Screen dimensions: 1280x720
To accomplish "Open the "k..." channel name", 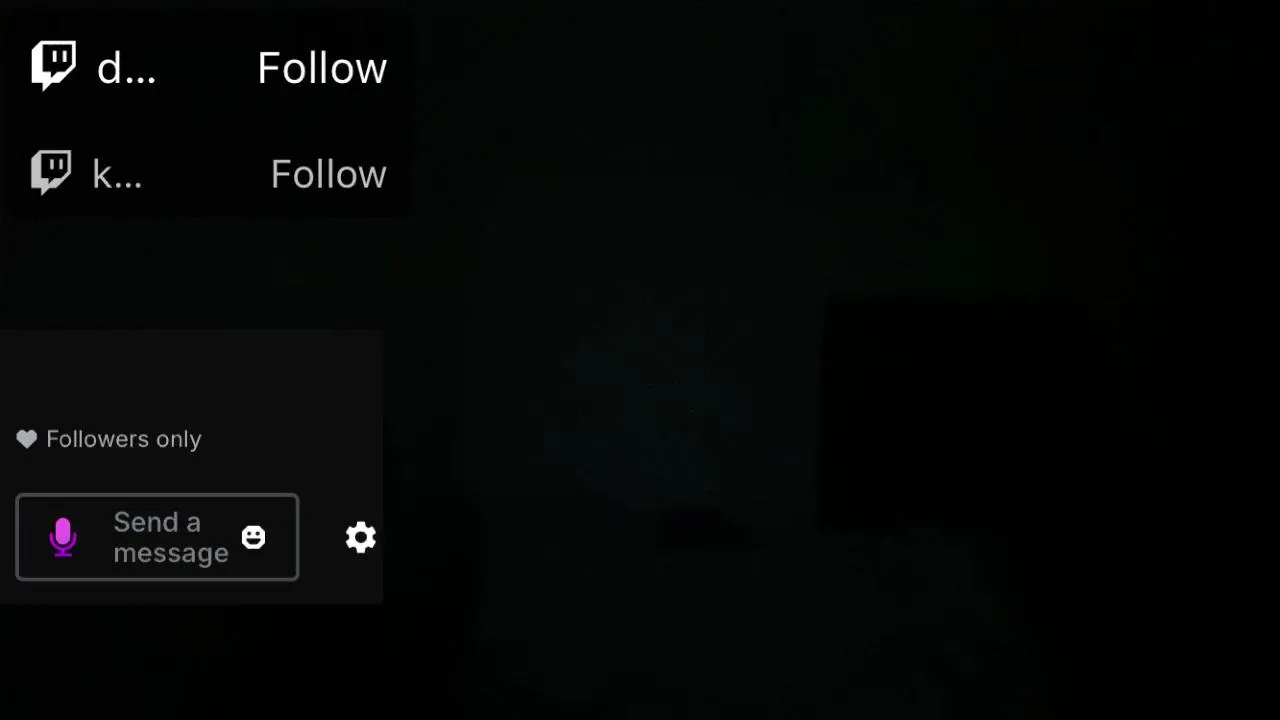I will pos(117,174).
